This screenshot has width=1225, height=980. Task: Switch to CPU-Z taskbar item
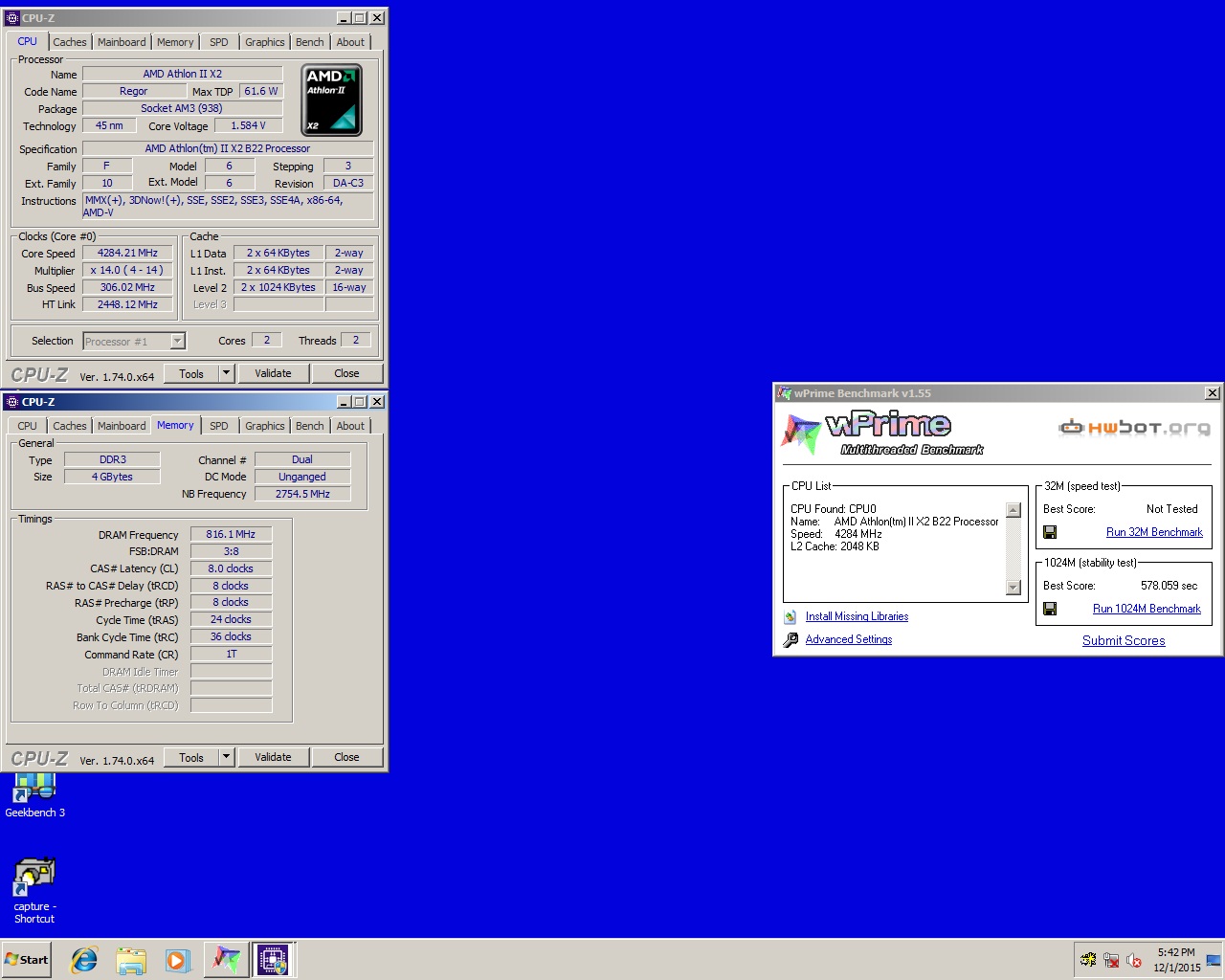(x=273, y=959)
